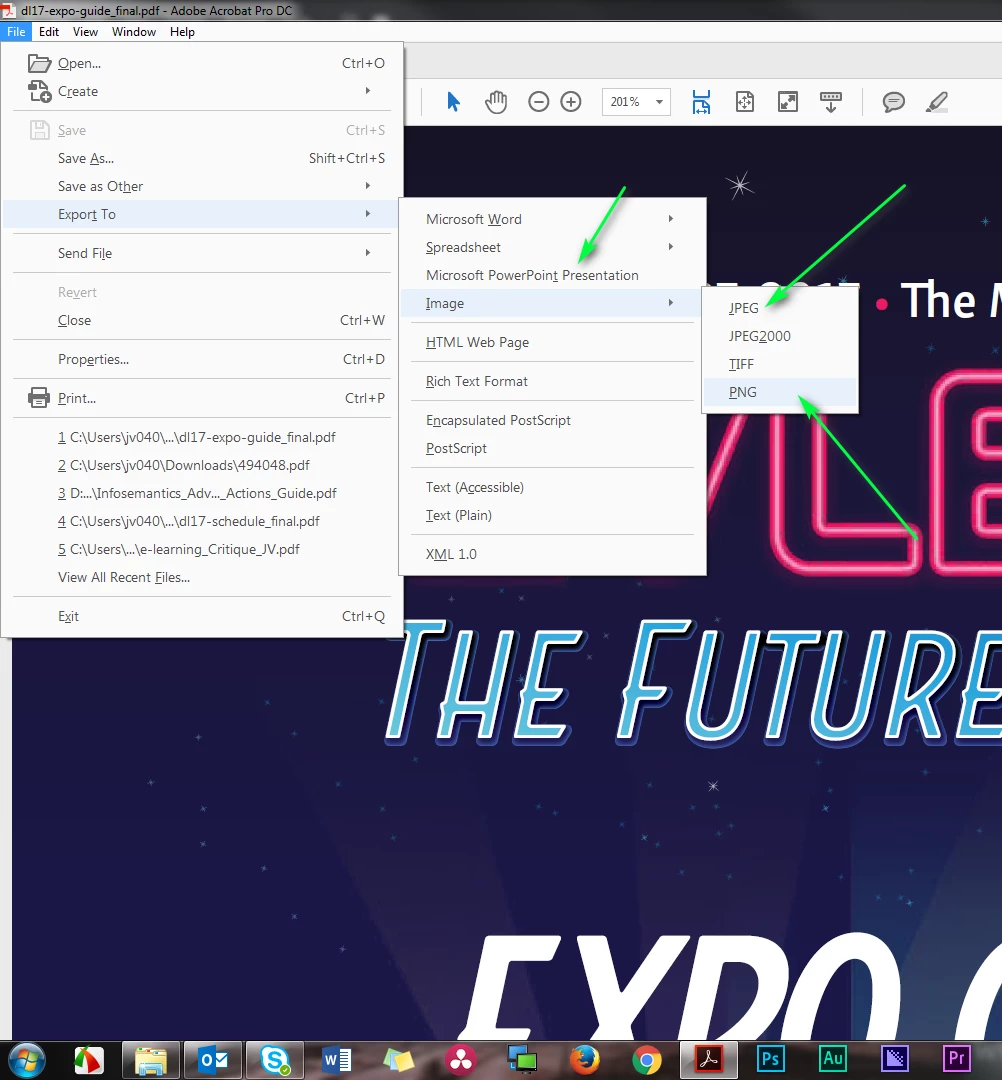
Task: Expand the Export To submenu
Action: click(x=201, y=214)
